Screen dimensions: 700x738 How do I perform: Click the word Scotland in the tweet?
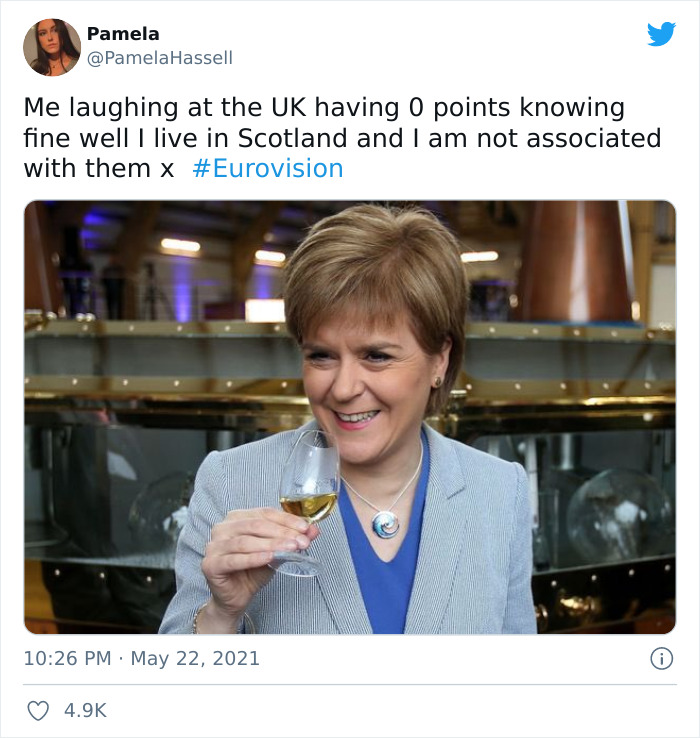[x=292, y=138]
